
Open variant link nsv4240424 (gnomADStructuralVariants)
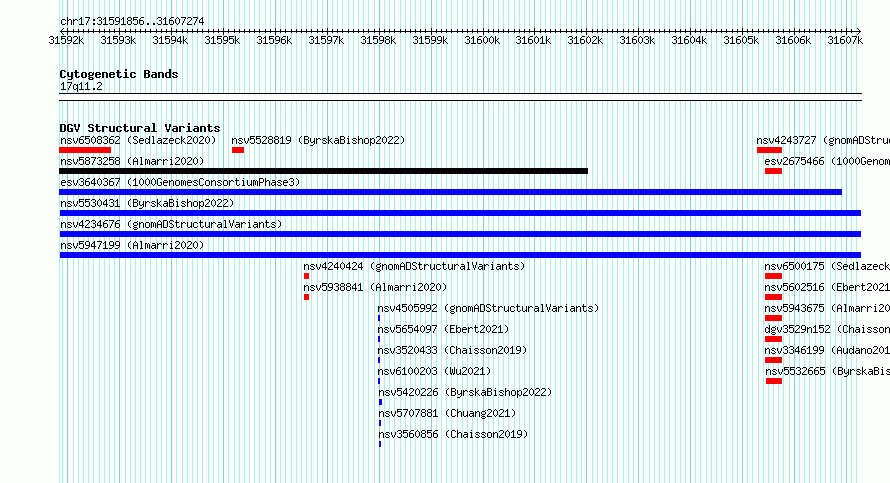pyautogui.click(x=414, y=266)
